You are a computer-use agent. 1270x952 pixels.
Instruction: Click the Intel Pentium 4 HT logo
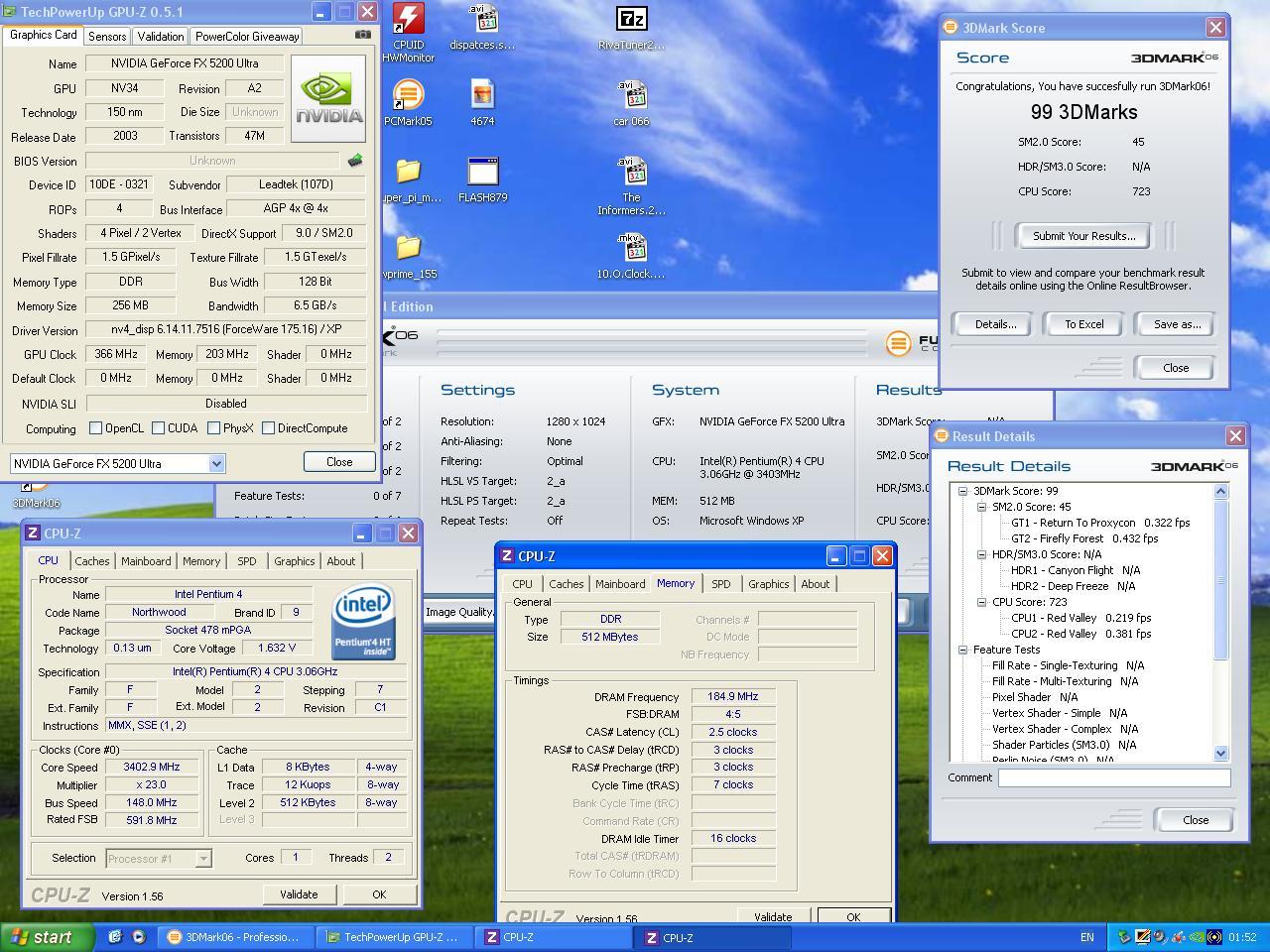[364, 623]
